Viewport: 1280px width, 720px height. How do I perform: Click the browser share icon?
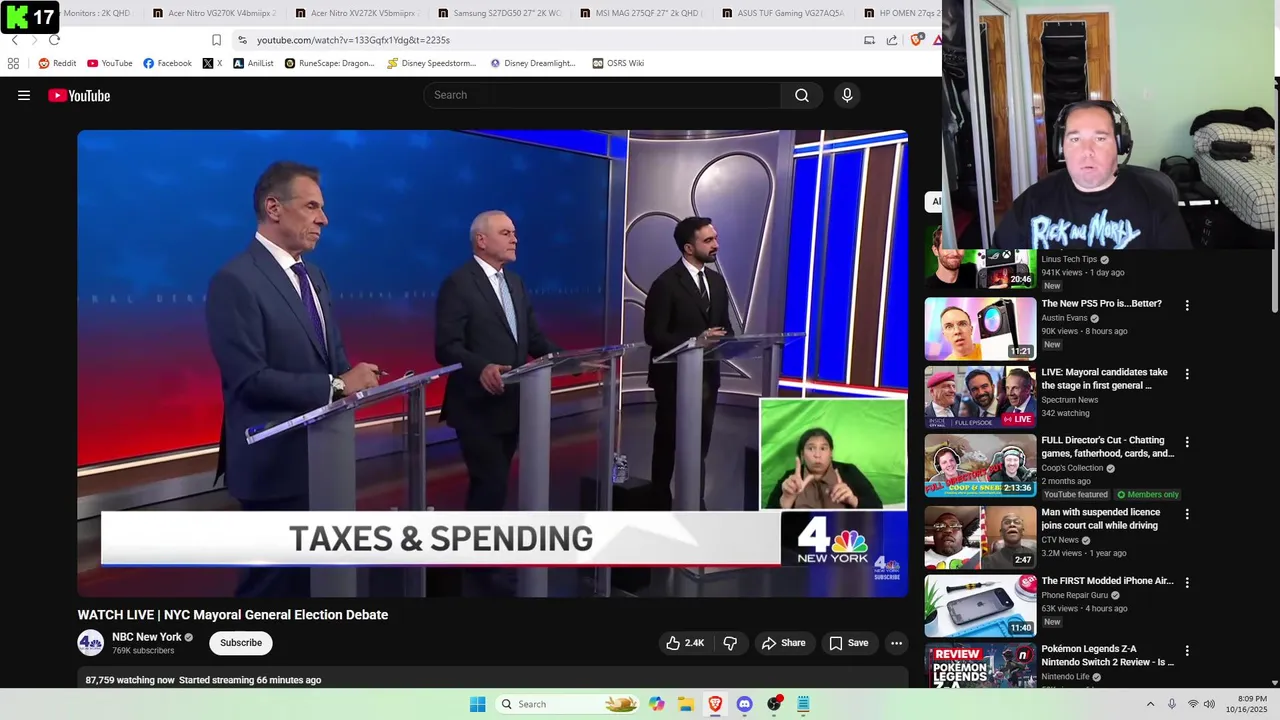point(892,40)
